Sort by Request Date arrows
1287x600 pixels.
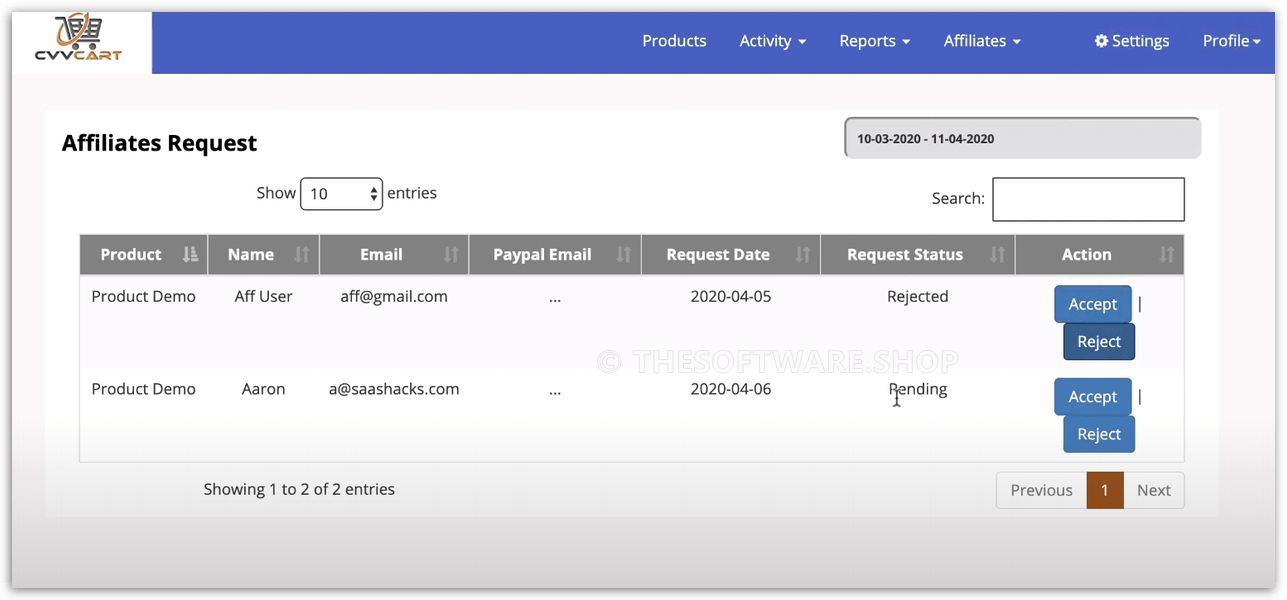click(x=802, y=255)
